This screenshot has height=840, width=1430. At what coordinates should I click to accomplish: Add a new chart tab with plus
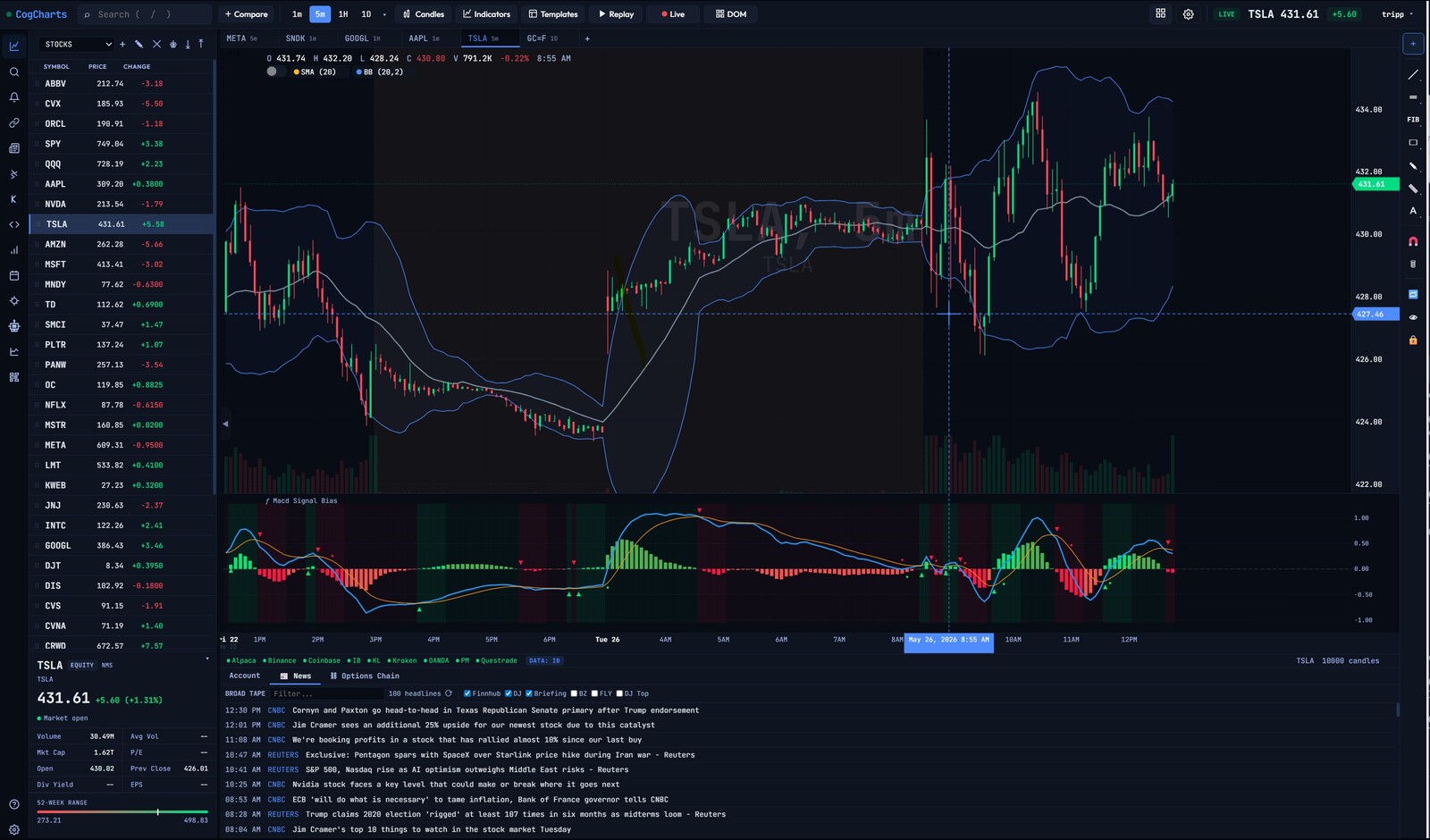pyautogui.click(x=587, y=38)
